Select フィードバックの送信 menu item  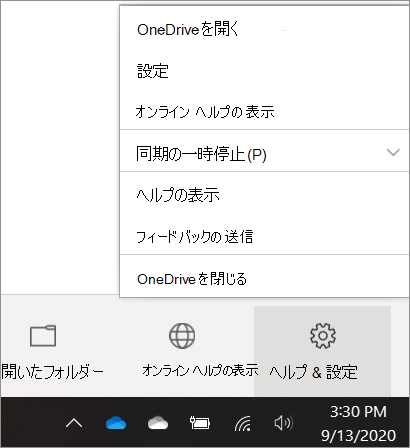point(265,236)
